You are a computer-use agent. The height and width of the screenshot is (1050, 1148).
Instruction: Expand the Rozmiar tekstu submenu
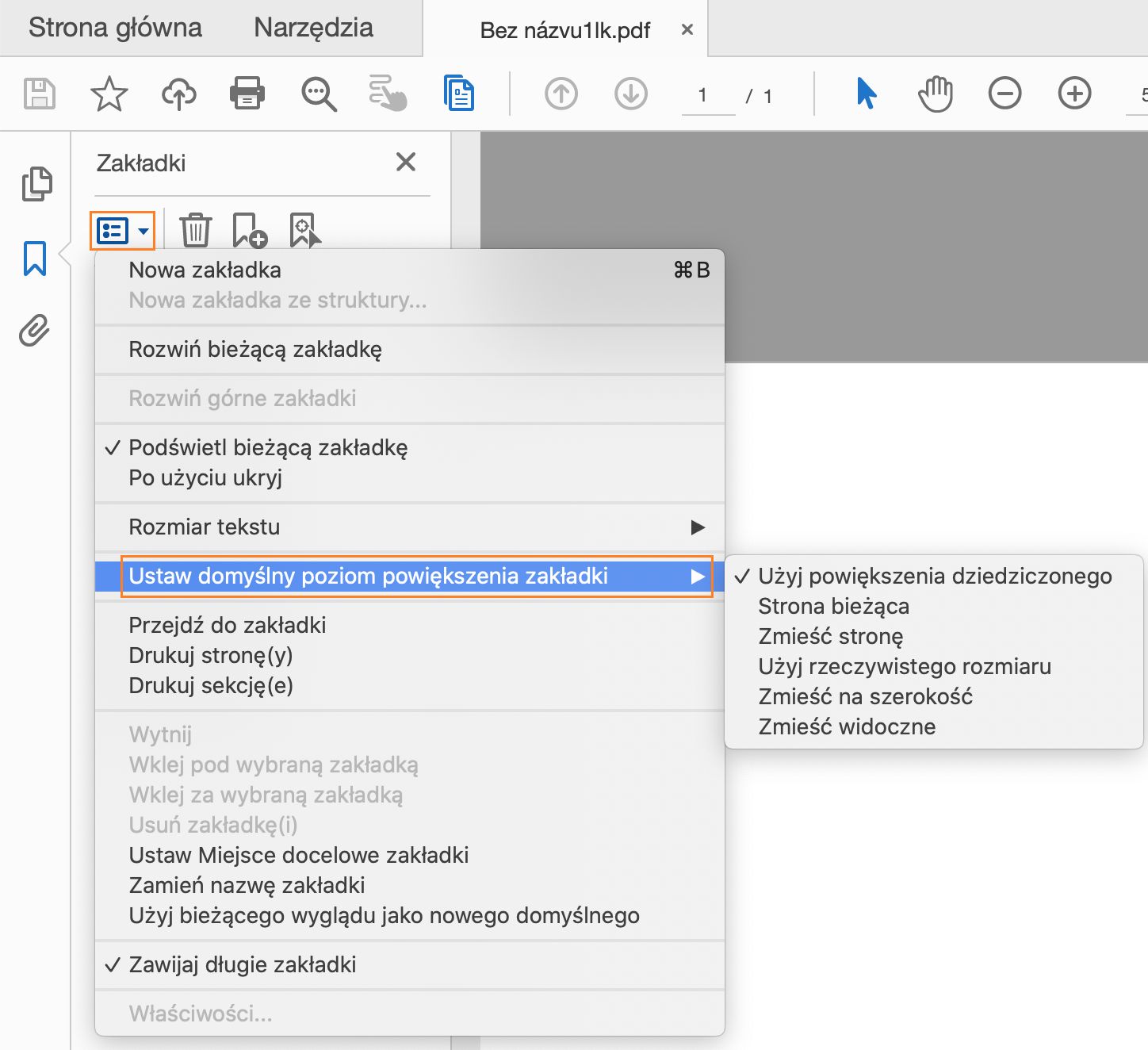(x=410, y=527)
